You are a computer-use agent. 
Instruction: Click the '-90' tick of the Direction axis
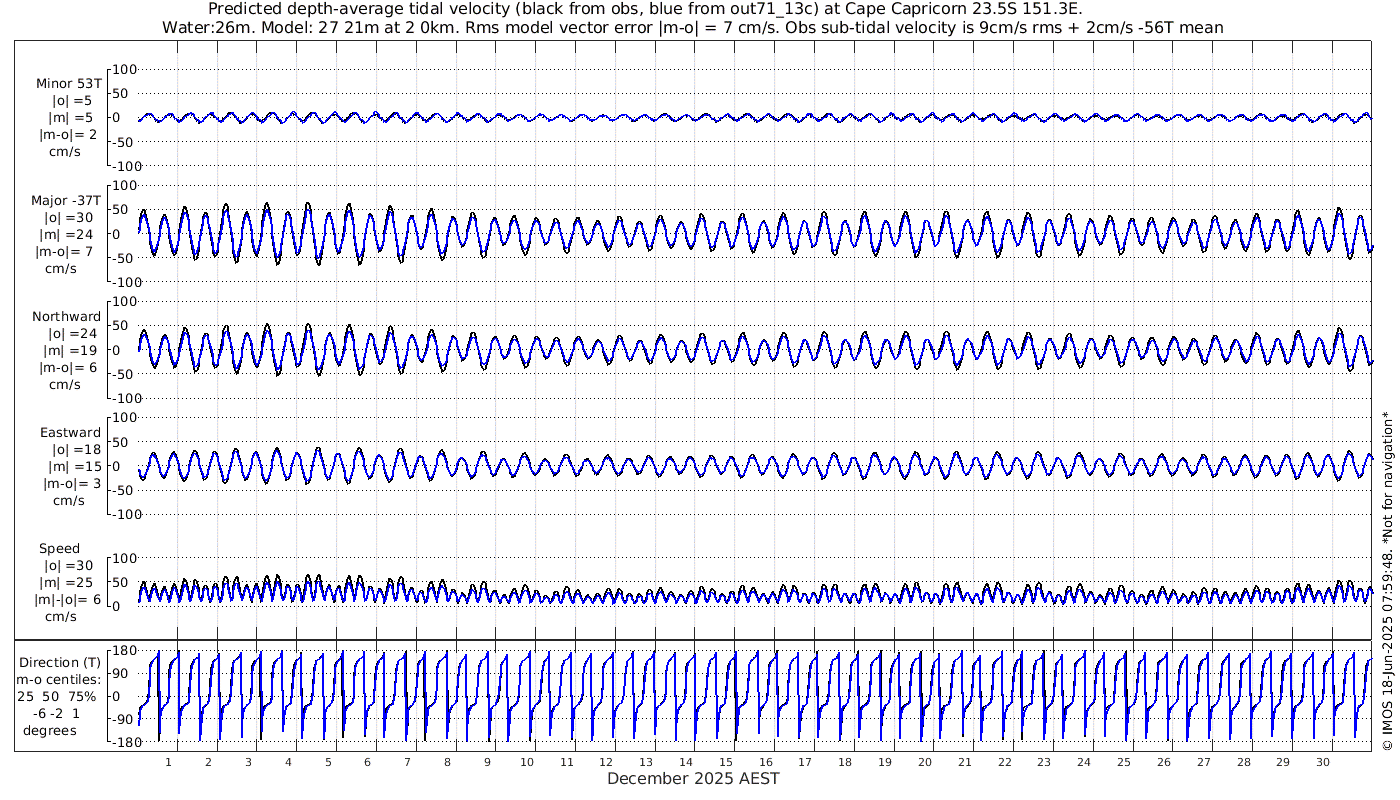(x=123, y=720)
